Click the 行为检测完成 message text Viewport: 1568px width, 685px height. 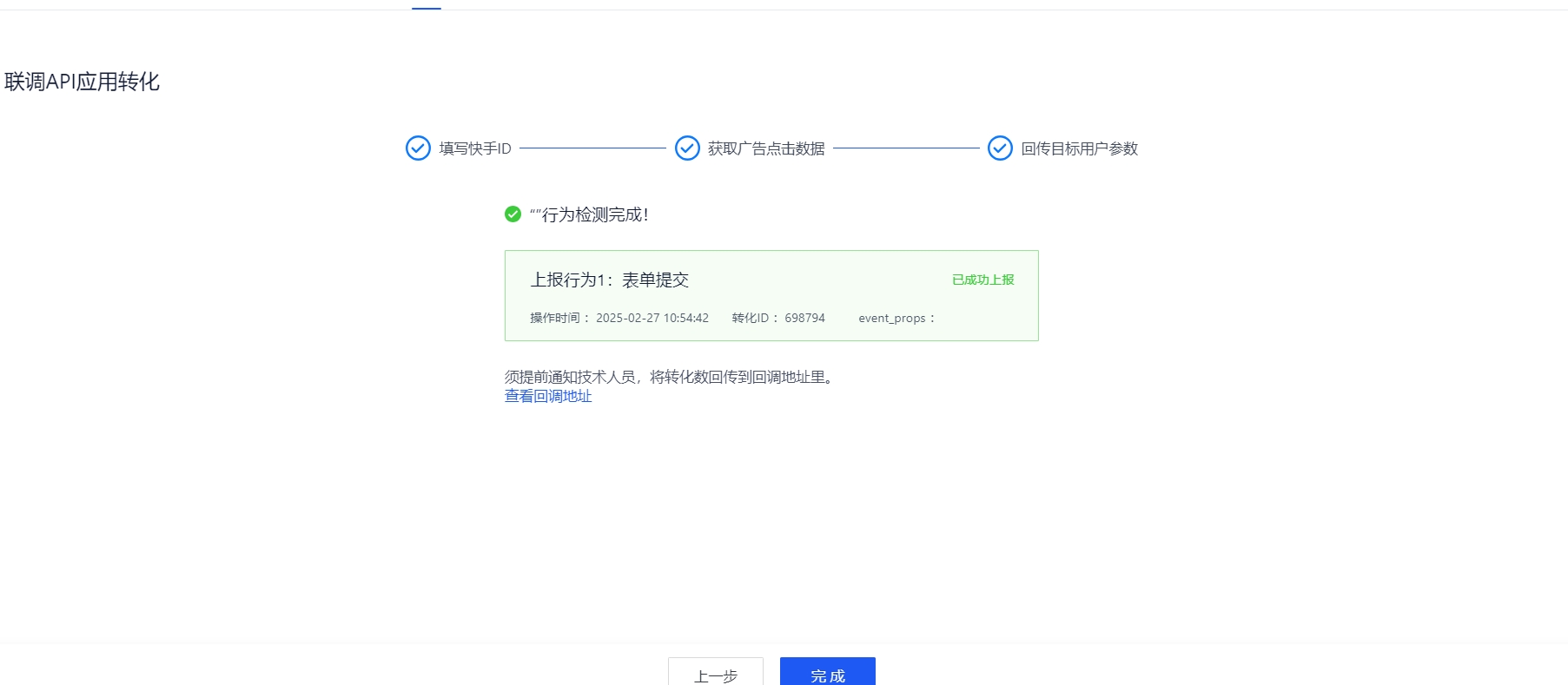pos(594,214)
